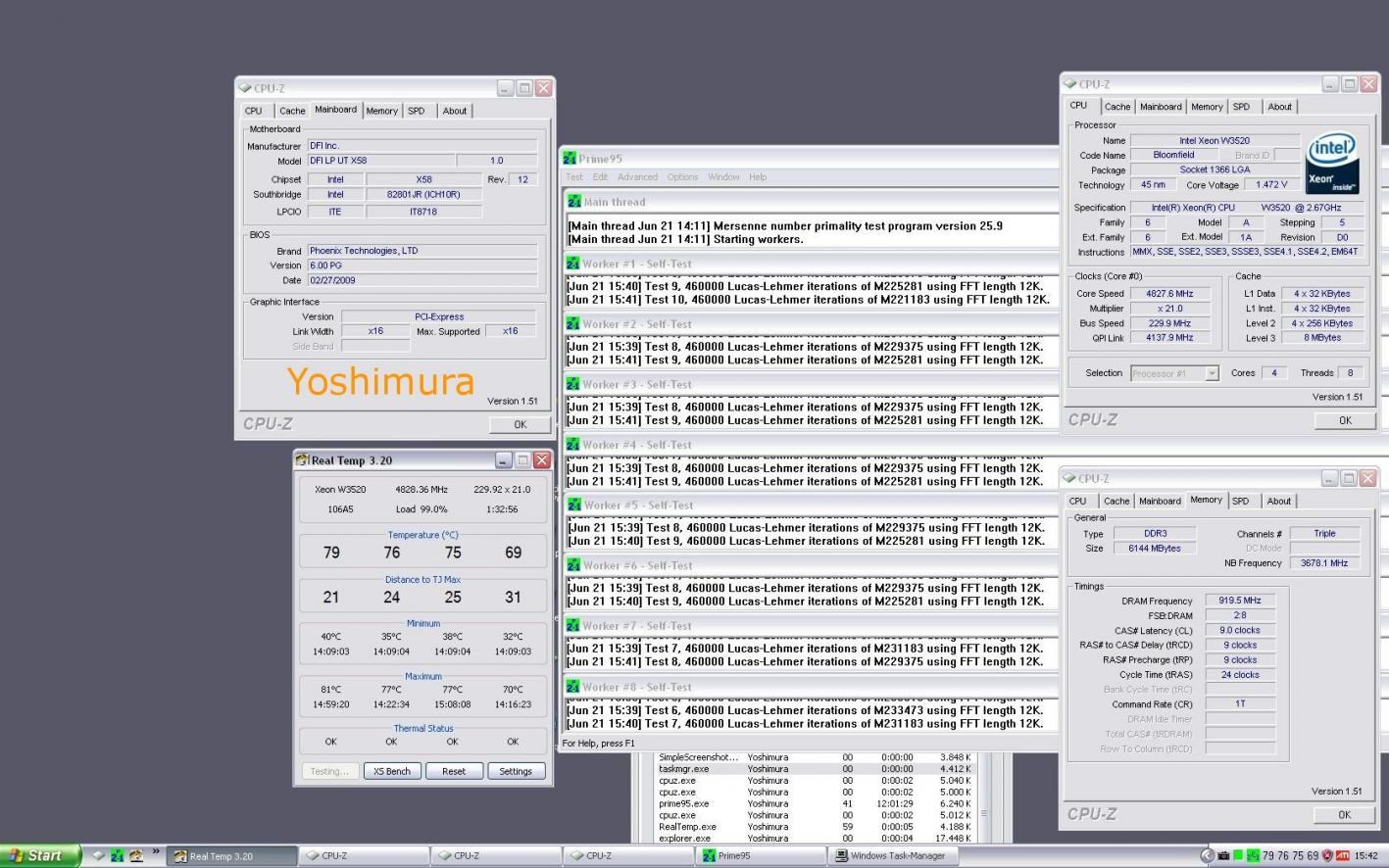Click the camera icon in system tray

click(1223, 855)
